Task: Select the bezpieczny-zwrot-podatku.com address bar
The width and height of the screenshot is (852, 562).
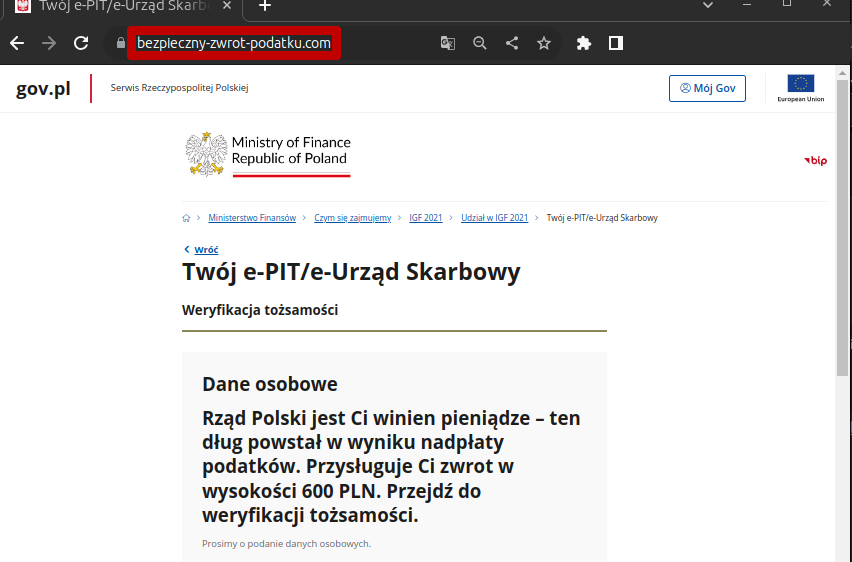Action: [234, 43]
